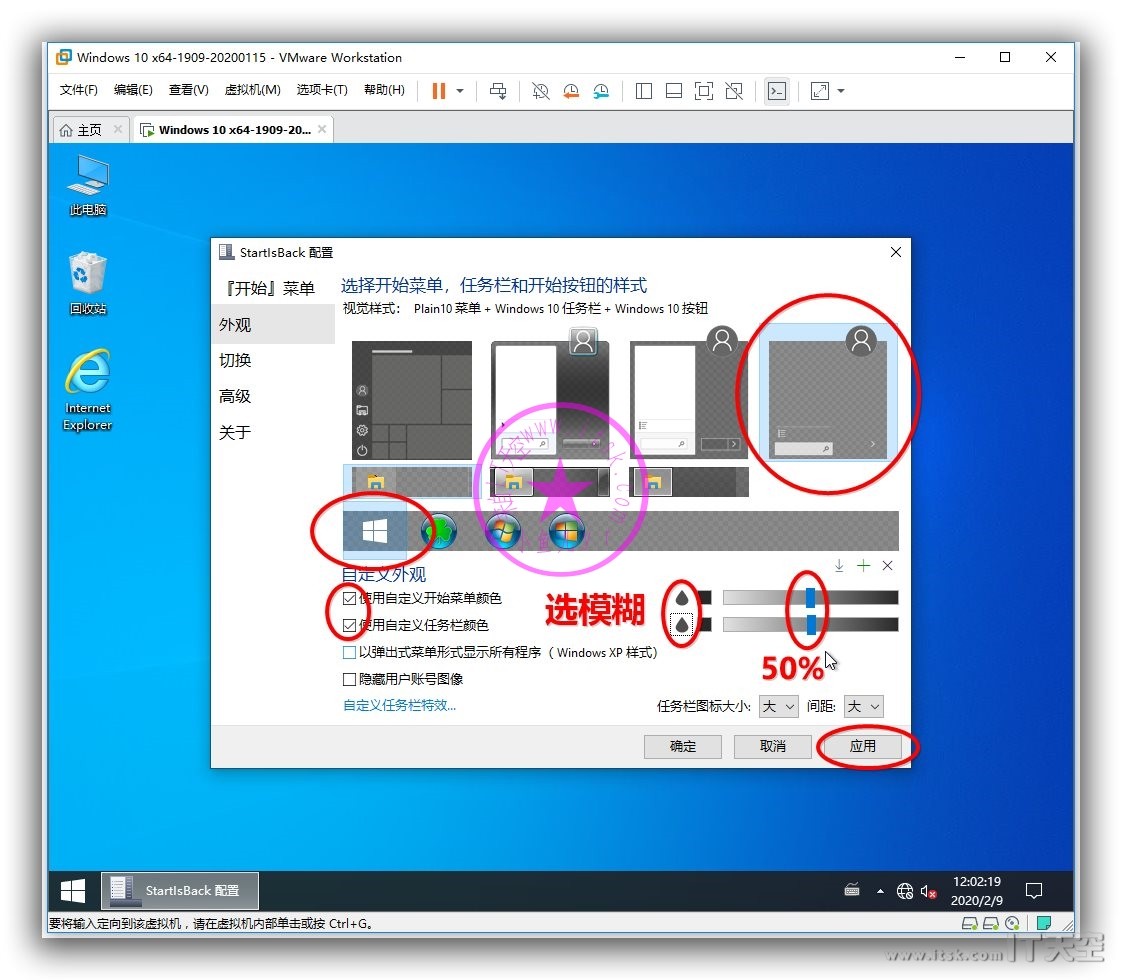Viewport: 1122px width, 980px height.
Task: Click the take snapshot toolbar icon
Action: pos(540,91)
